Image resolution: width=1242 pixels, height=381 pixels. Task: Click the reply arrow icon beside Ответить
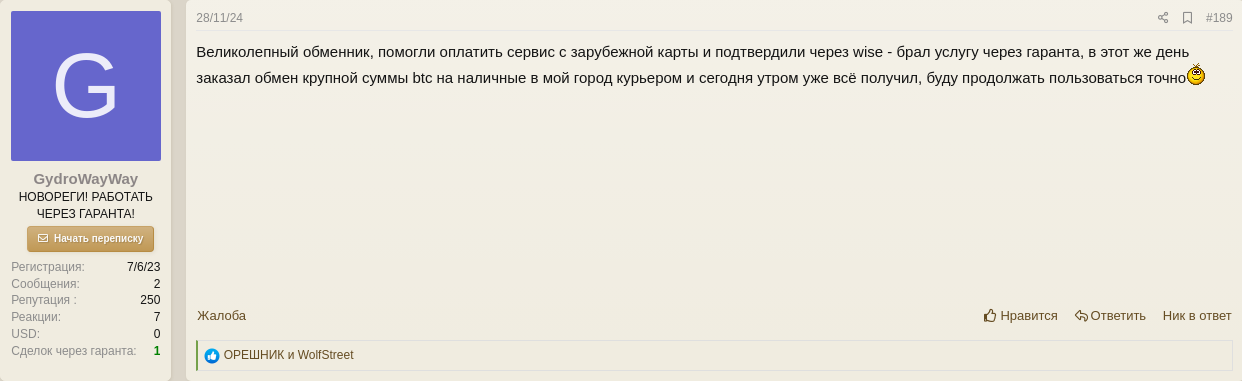click(1081, 316)
